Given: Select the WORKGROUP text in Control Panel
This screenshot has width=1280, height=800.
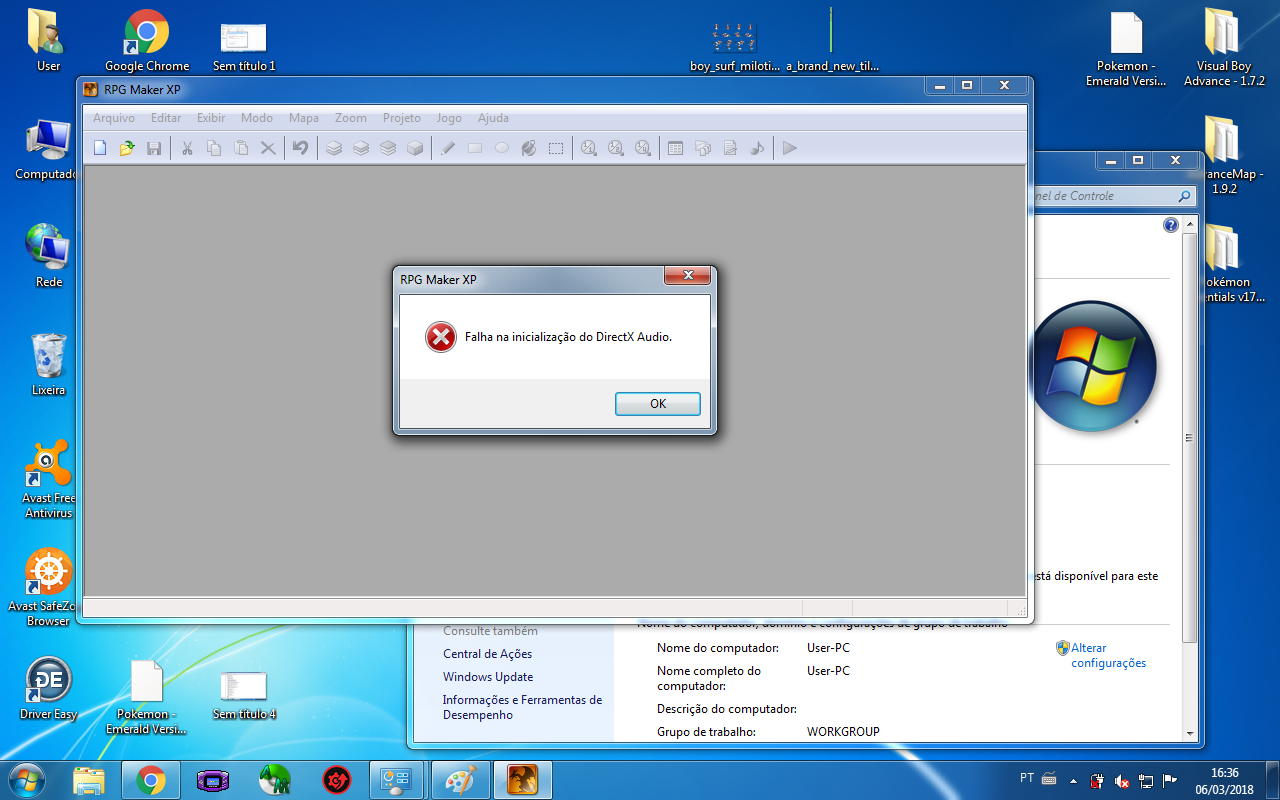Looking at the screenshot, I should (843, 732).
